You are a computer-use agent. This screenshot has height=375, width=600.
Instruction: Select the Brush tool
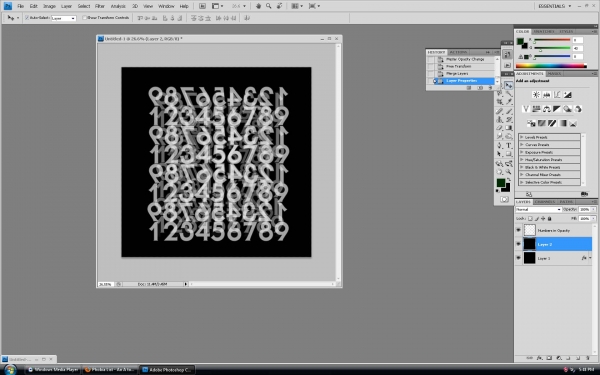pos(509,111)
